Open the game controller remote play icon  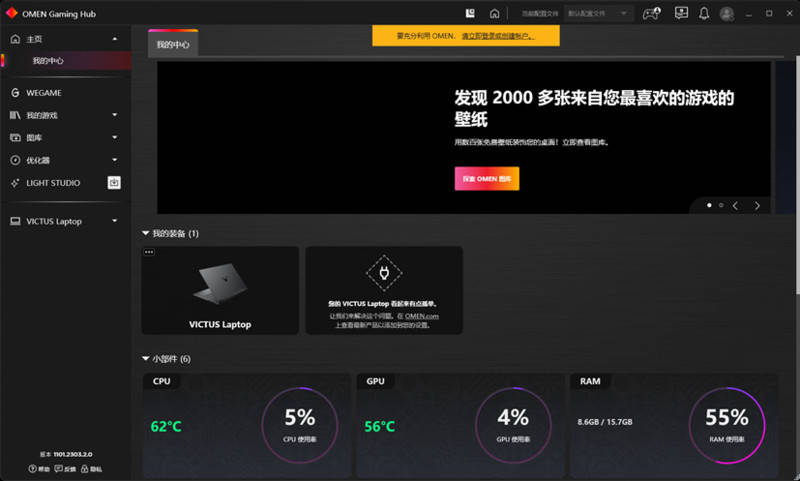click(652, 13)
